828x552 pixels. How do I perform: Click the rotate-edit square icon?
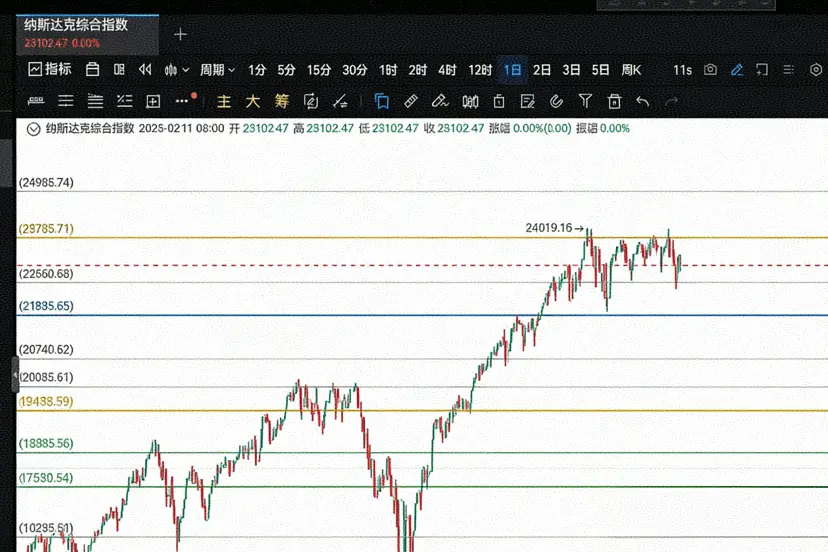[310, 101]
